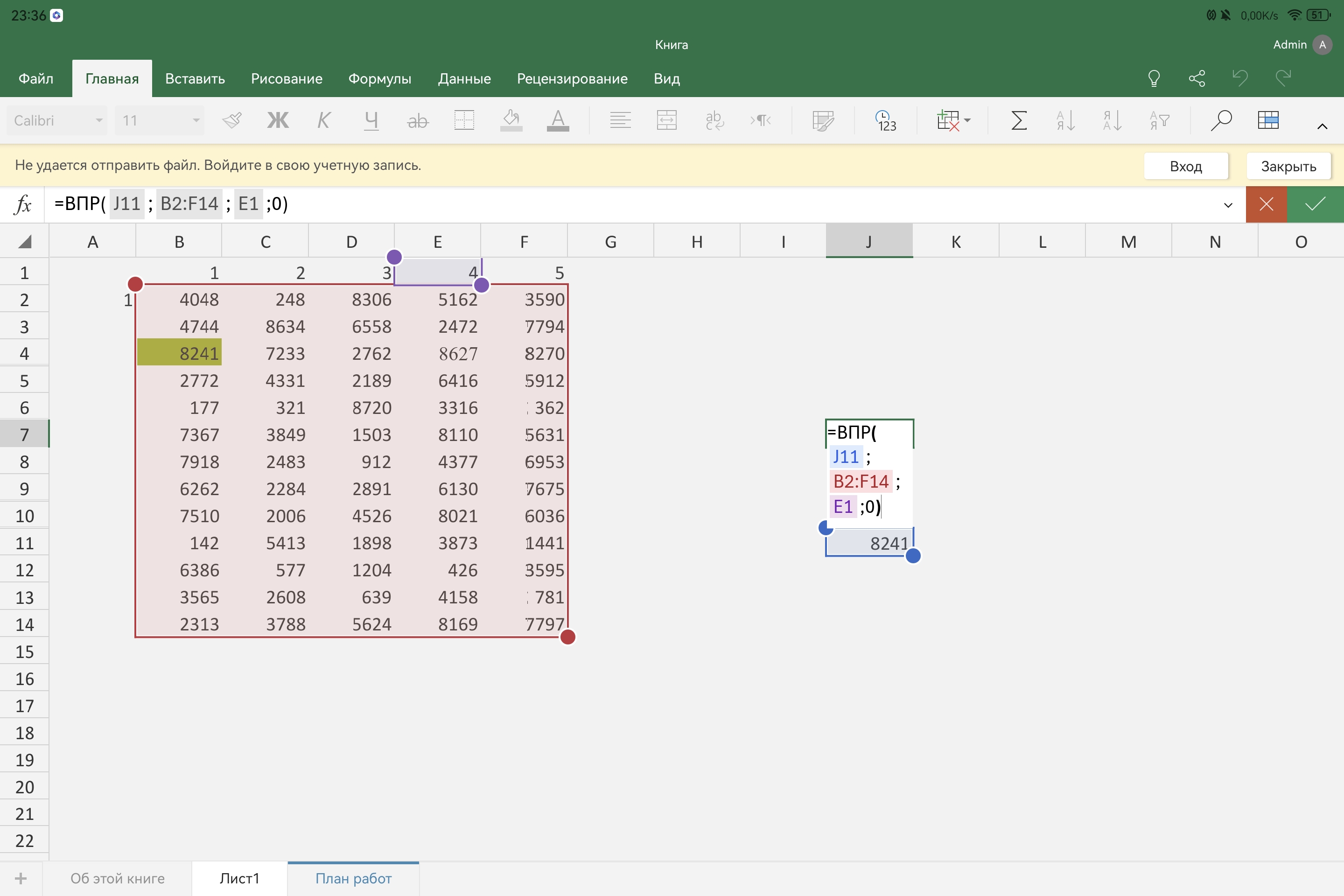Screen dimensions: 1344x896
Task: Click the sort ascending icon
Action: 1065,120
